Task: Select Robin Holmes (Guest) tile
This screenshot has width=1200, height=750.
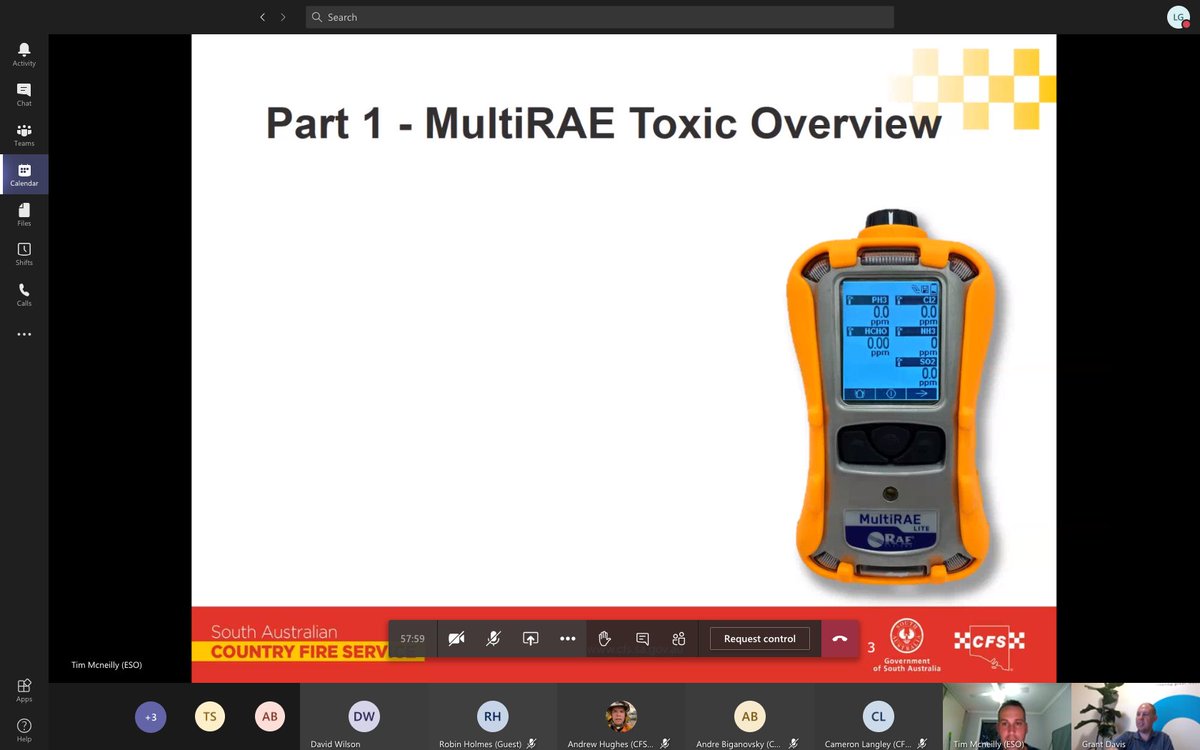Action: click(492, 717)
